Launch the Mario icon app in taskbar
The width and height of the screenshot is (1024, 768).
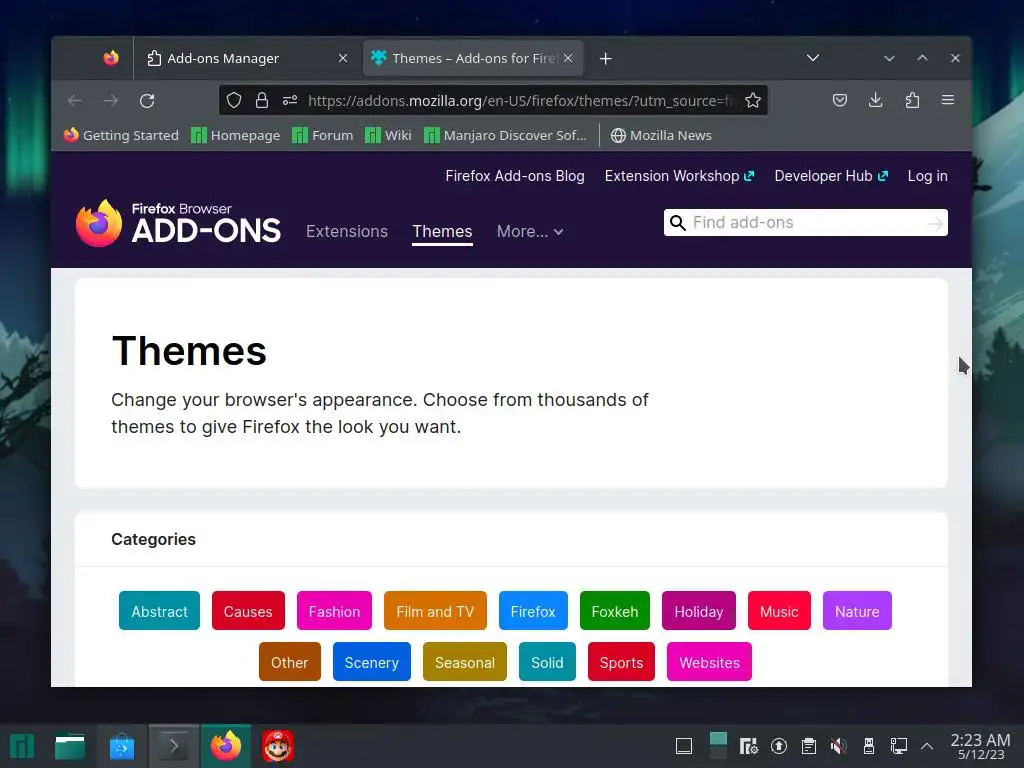[x=278, y=746]
